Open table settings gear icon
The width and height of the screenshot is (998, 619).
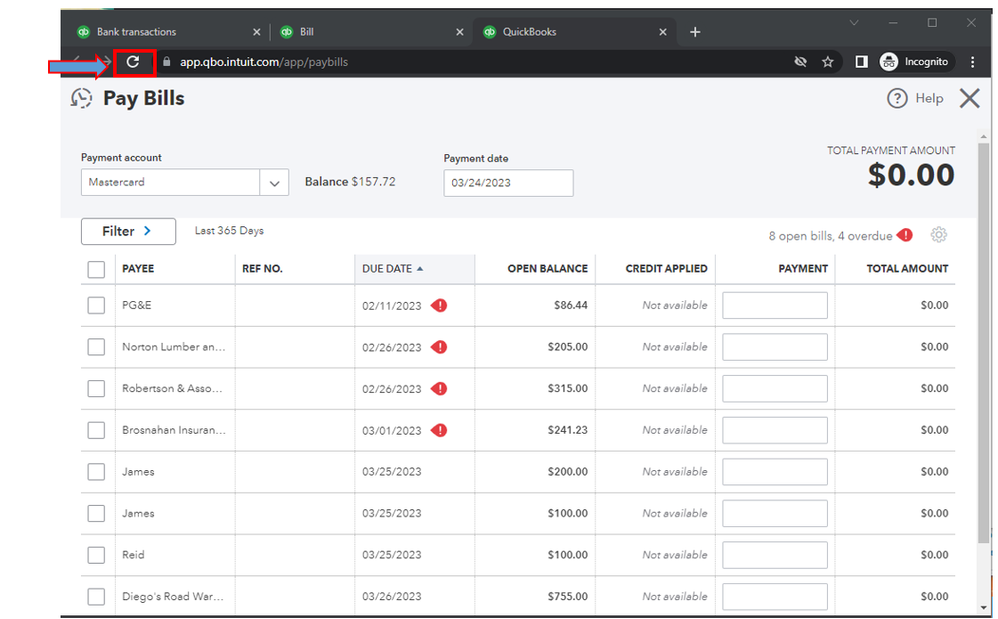[938, 235]
